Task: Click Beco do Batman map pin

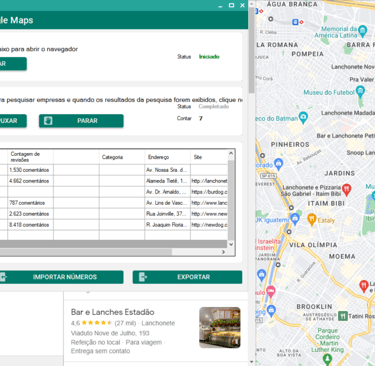Action: 303,118
